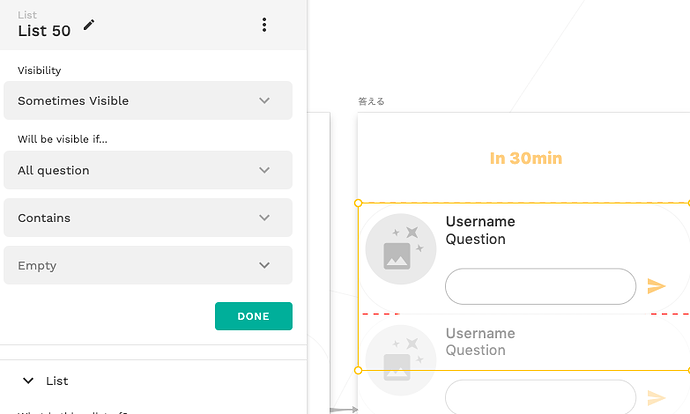
Task: Open the Sometimes Visible visibility dropdown
Action: tap(148, 100)
